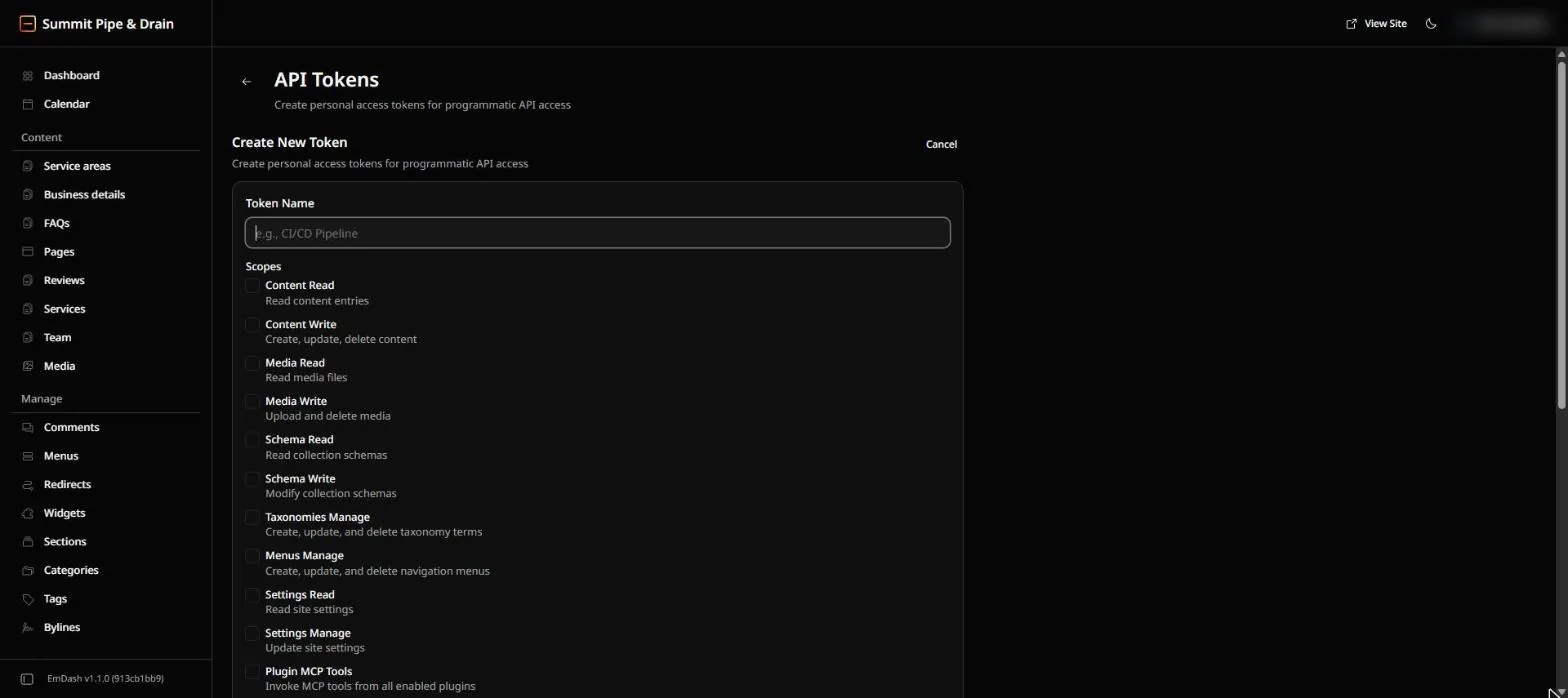Check the Media Read scope

[252, 363]
